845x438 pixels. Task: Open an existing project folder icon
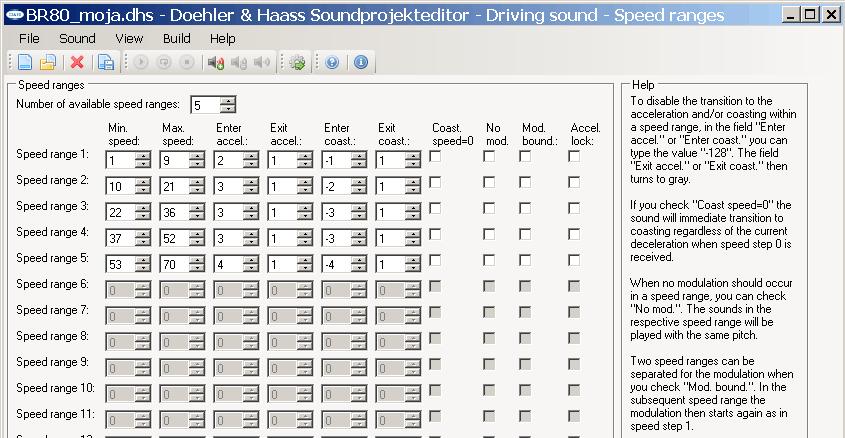[47, 62]
